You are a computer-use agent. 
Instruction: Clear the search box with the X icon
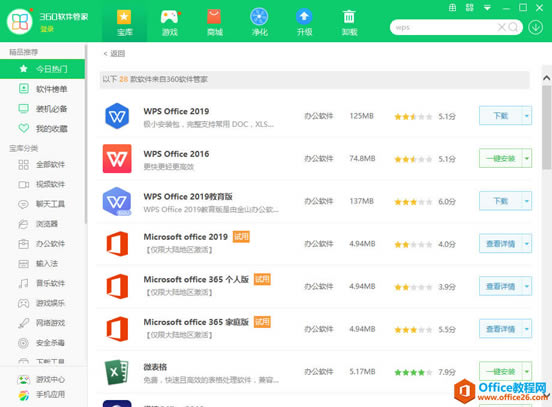[501, 27]
